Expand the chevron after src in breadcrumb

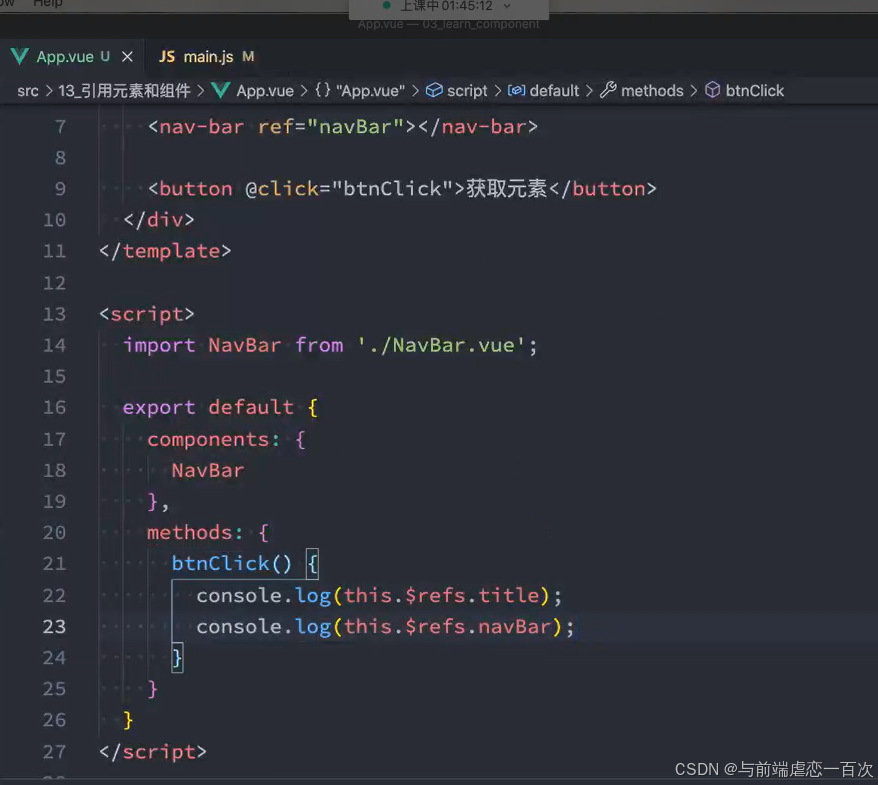point(49,91)
